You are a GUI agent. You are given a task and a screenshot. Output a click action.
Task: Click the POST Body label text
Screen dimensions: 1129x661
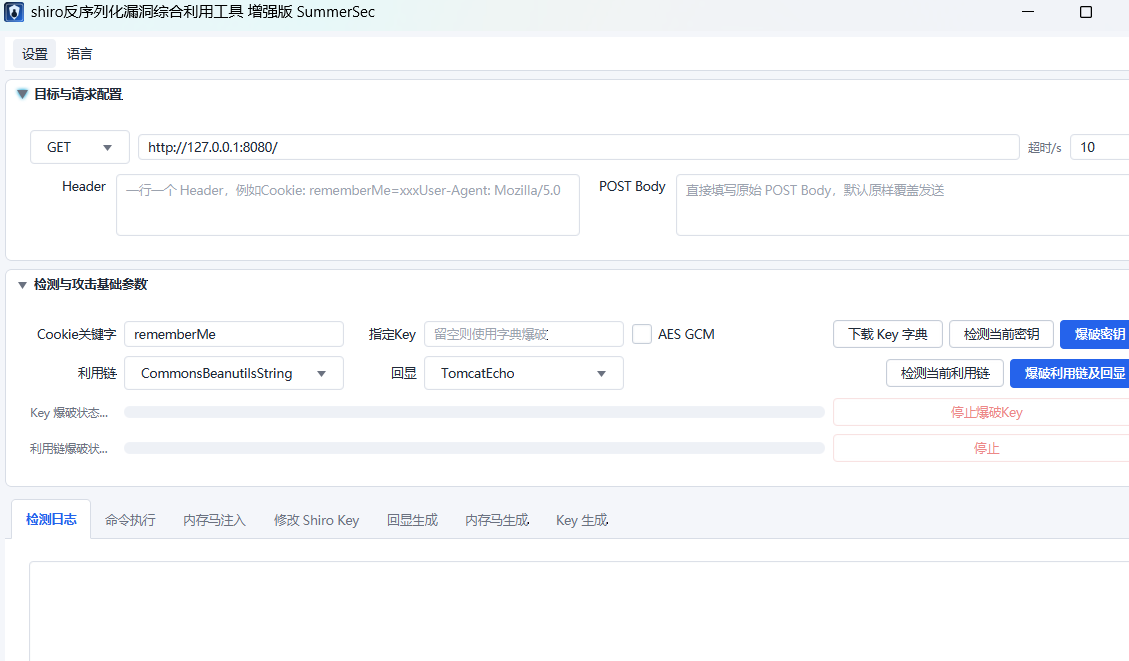[632, 186]
